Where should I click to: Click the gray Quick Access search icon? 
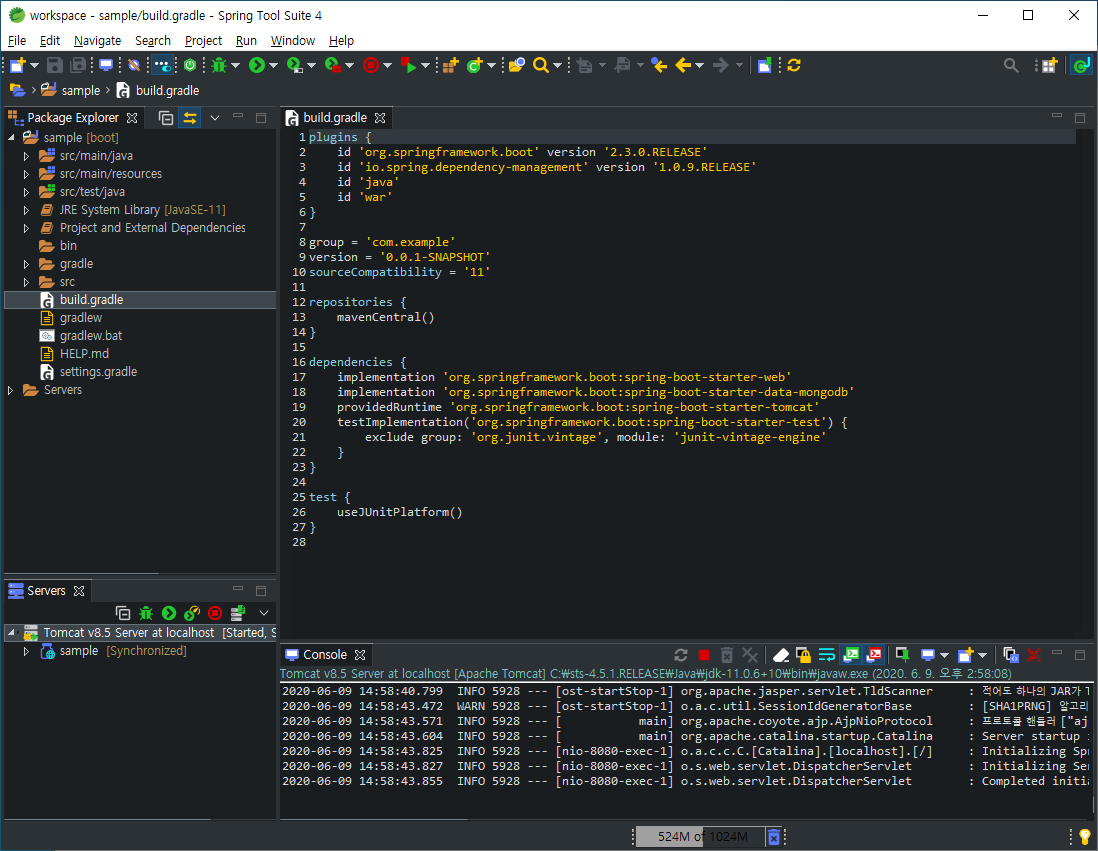tap(1010, 65)
